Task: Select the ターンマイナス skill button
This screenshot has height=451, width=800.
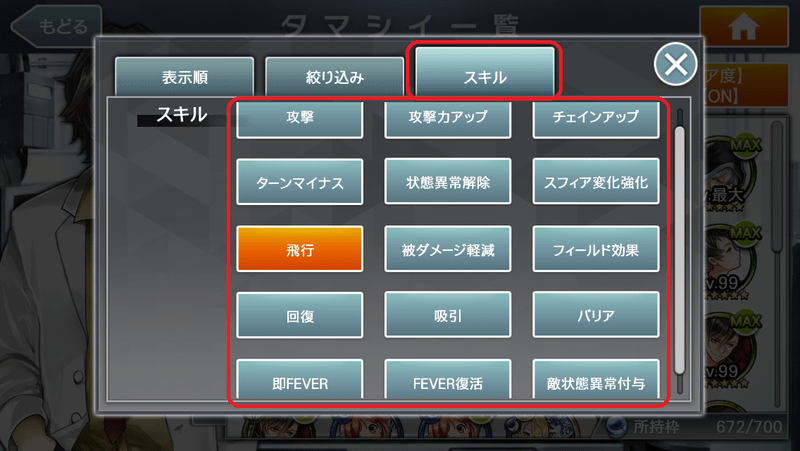Action: [x=299, y=182]
